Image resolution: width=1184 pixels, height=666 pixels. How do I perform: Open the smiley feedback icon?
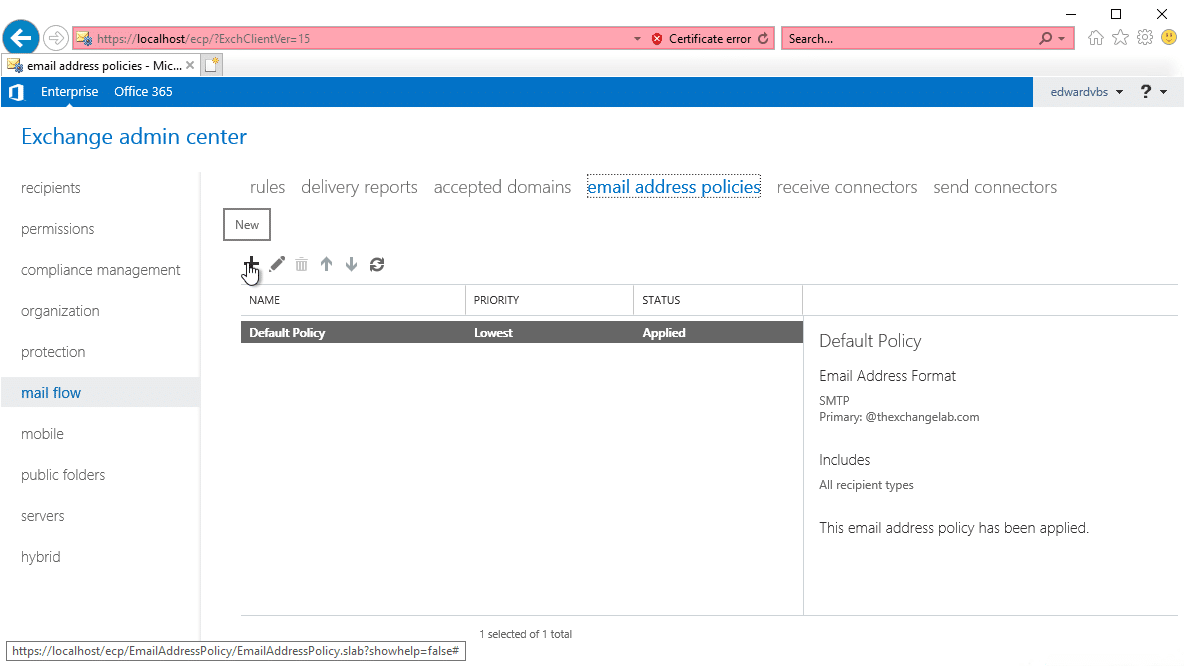coord(1168,37)
